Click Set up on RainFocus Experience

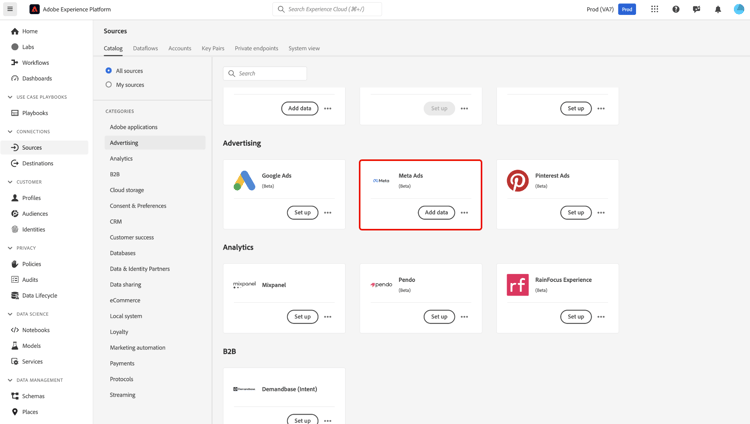coord(576,317)
